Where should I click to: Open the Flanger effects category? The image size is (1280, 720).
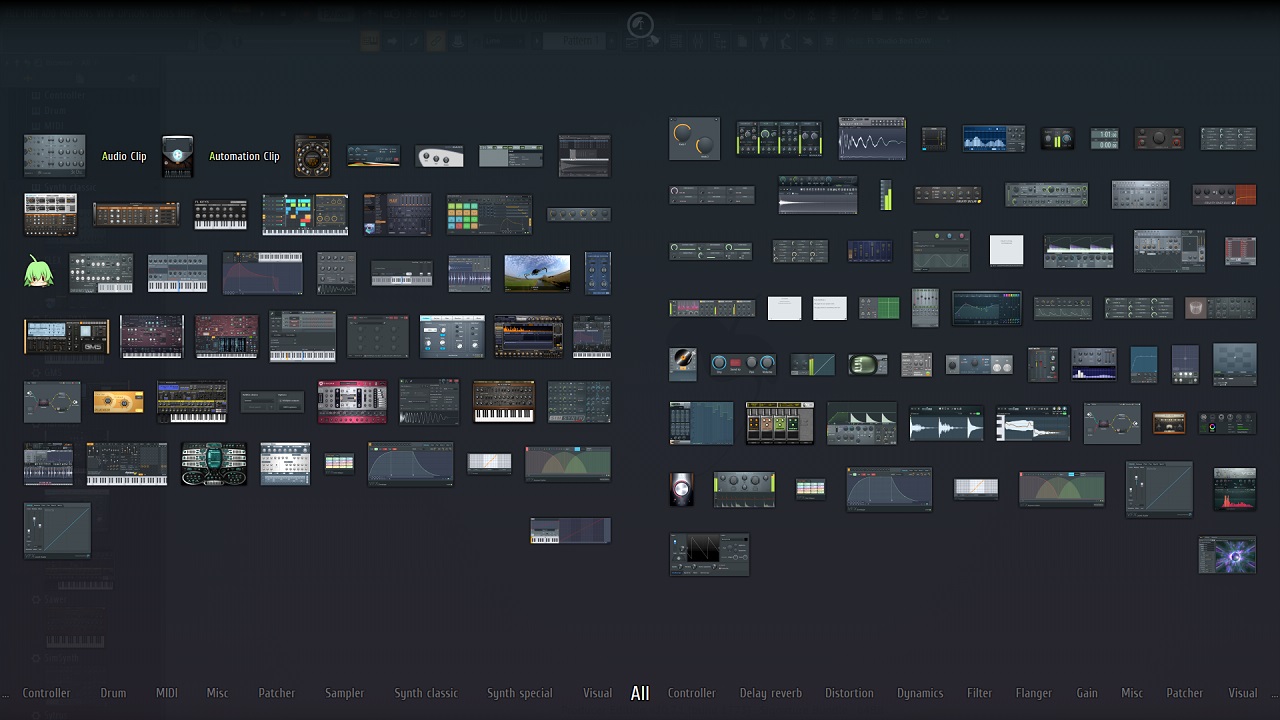click(x=1033, y=693)
